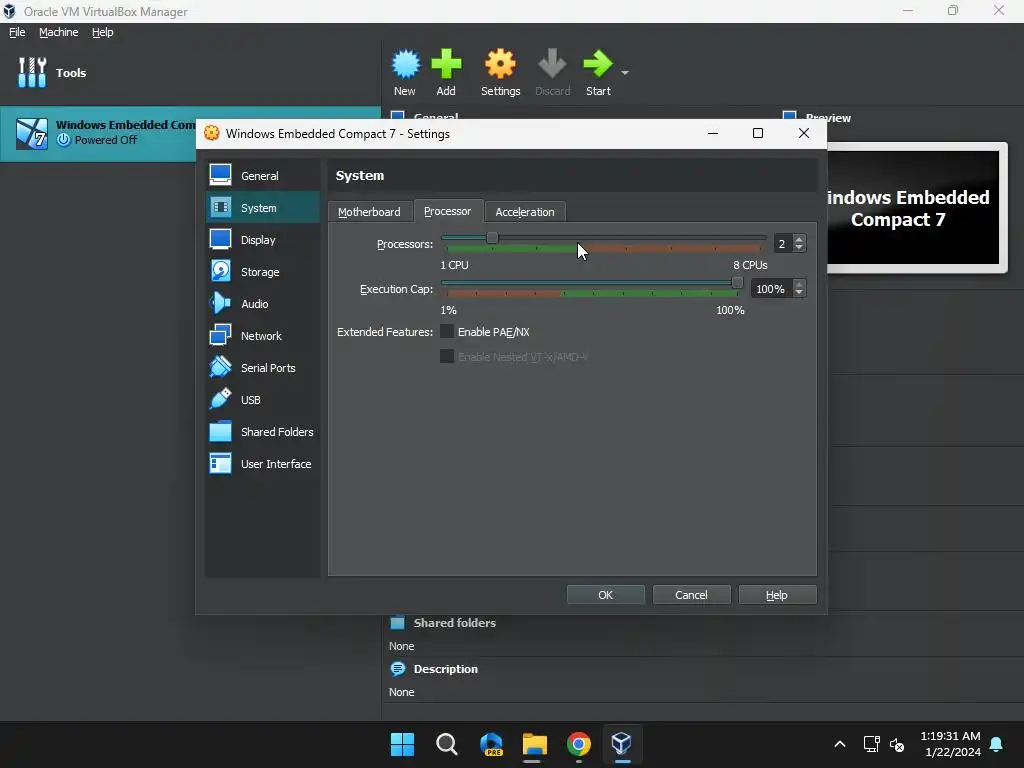Click the Shared folders section icon
The width and height of the screenshot is (1024, 768).
[397, 623]
